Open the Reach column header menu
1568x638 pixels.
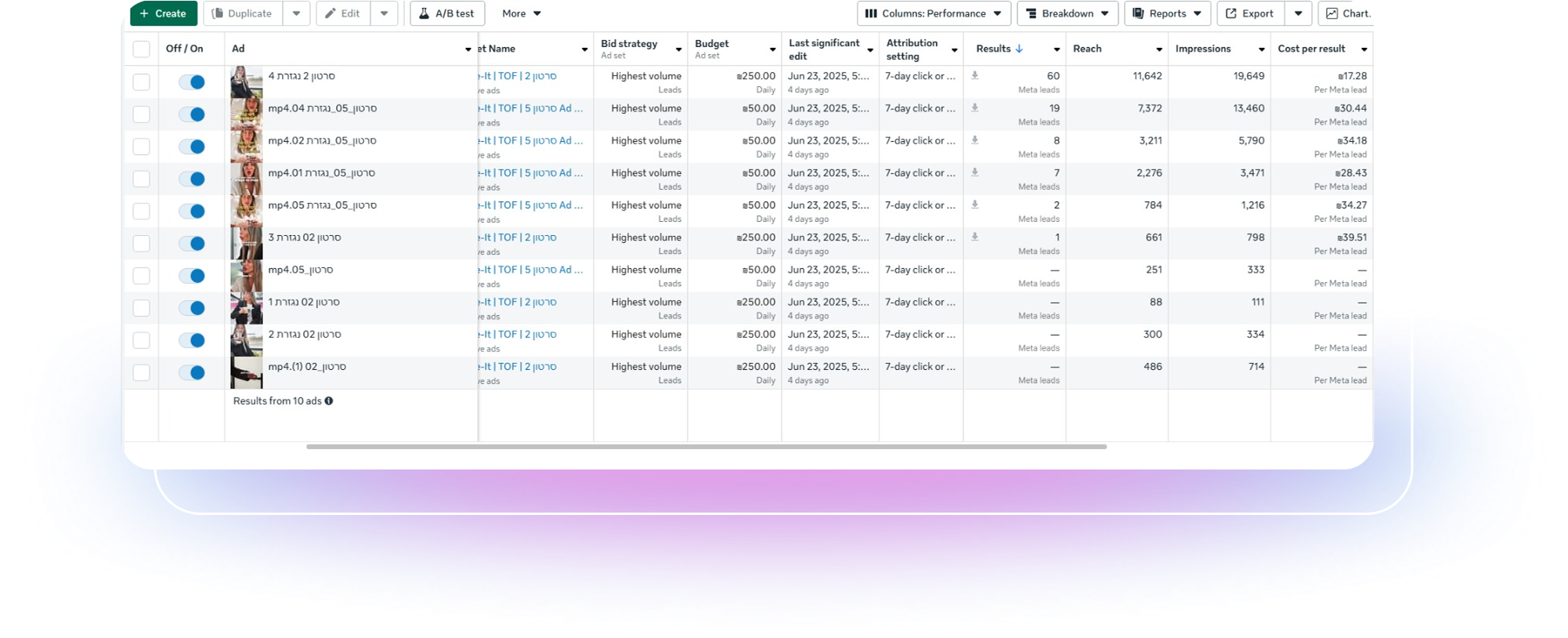coord(1159,49)
